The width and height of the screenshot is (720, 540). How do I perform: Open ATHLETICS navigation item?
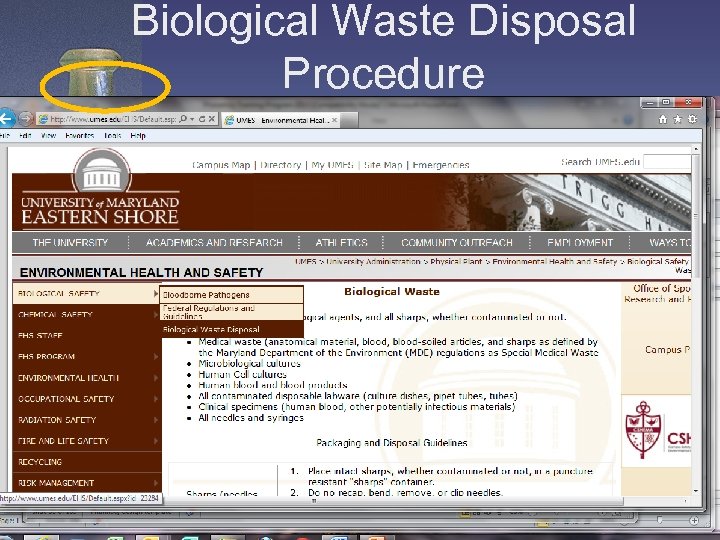pos(341,242)
